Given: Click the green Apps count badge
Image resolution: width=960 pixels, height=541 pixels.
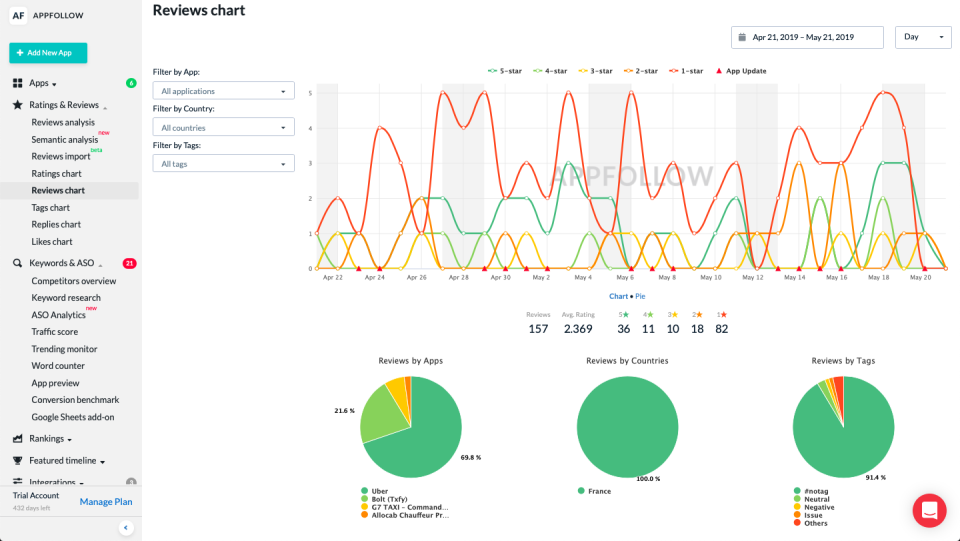Looking at the screenshot, I should [x=131, y=83].
